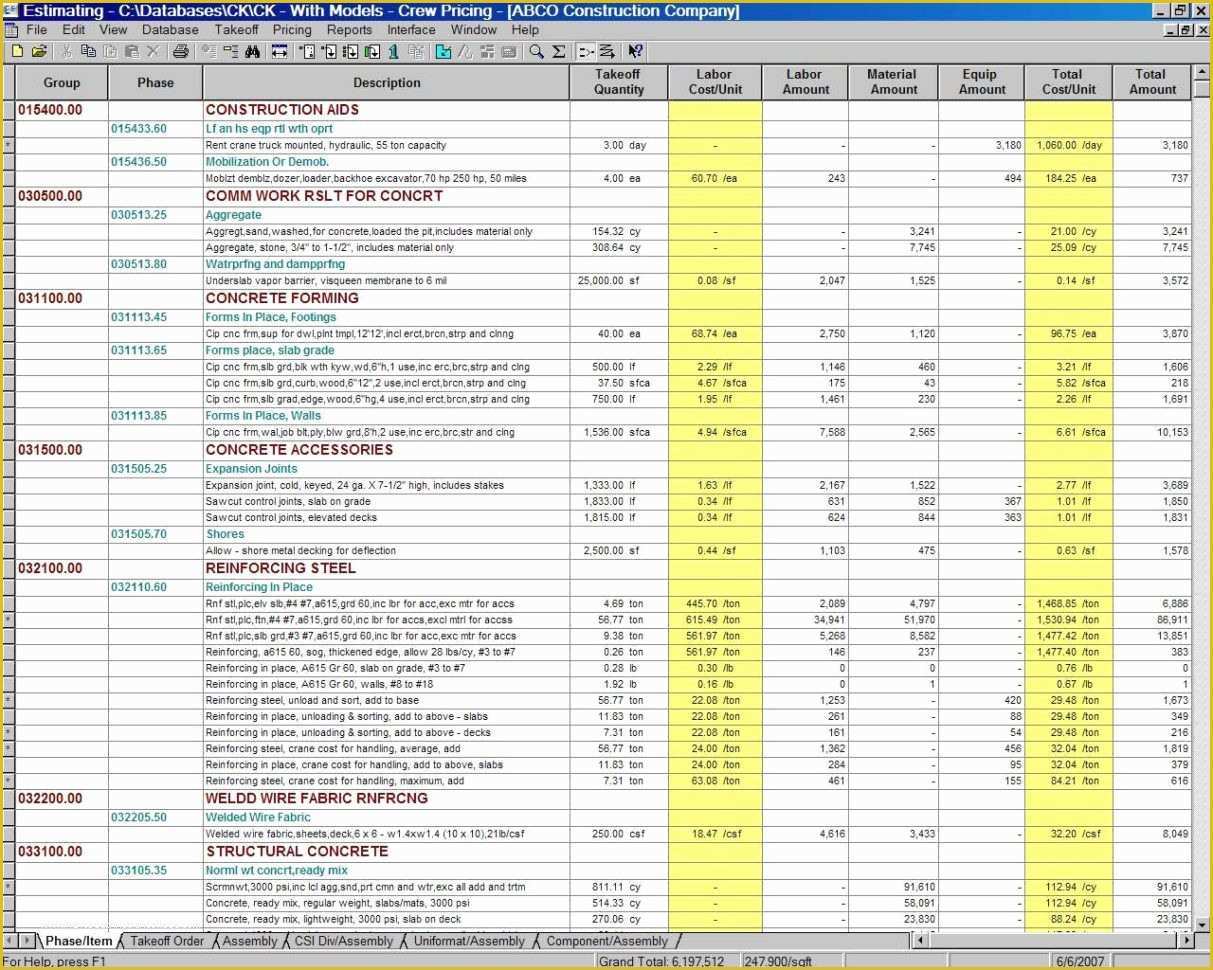Click the New document toolbar icon
This screenshot has width=1213, height=970.
[18, 51]
